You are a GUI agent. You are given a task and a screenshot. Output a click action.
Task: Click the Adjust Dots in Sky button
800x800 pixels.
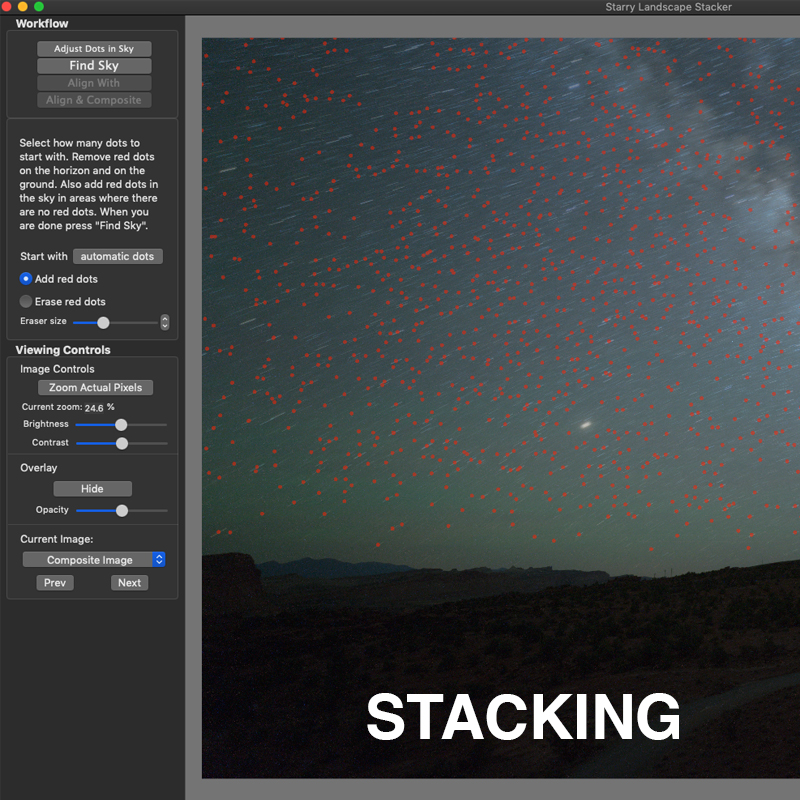[94, 48]
